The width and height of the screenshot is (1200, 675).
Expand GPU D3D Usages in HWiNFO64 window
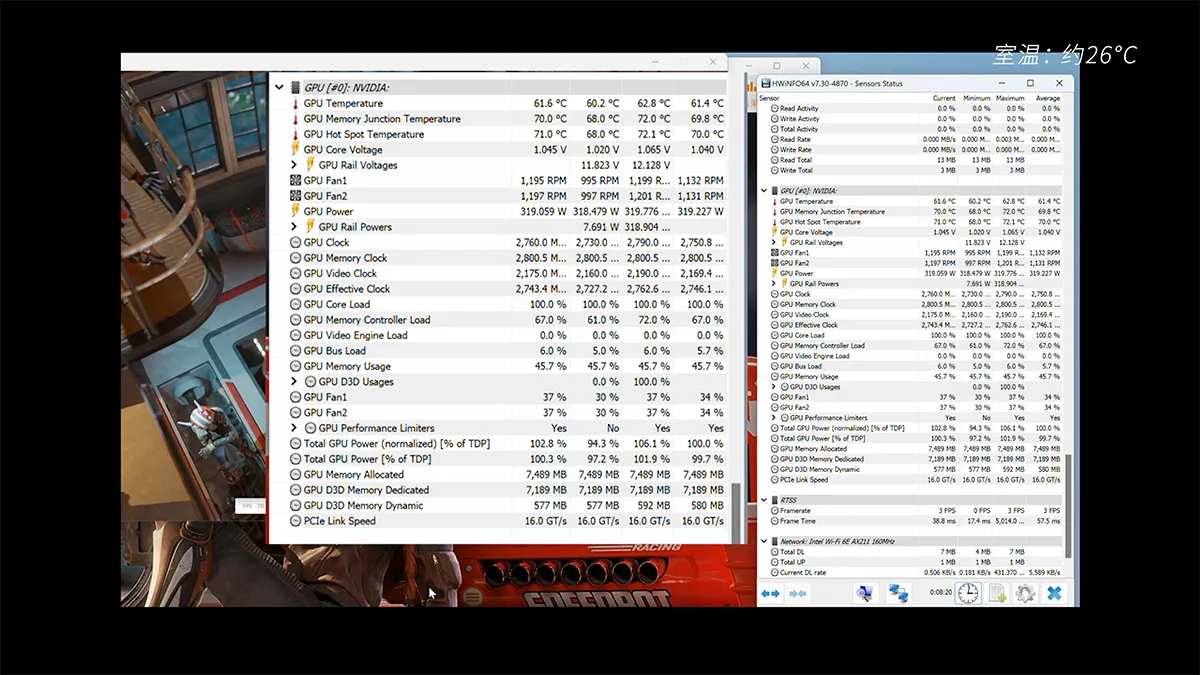click(774, 387)
